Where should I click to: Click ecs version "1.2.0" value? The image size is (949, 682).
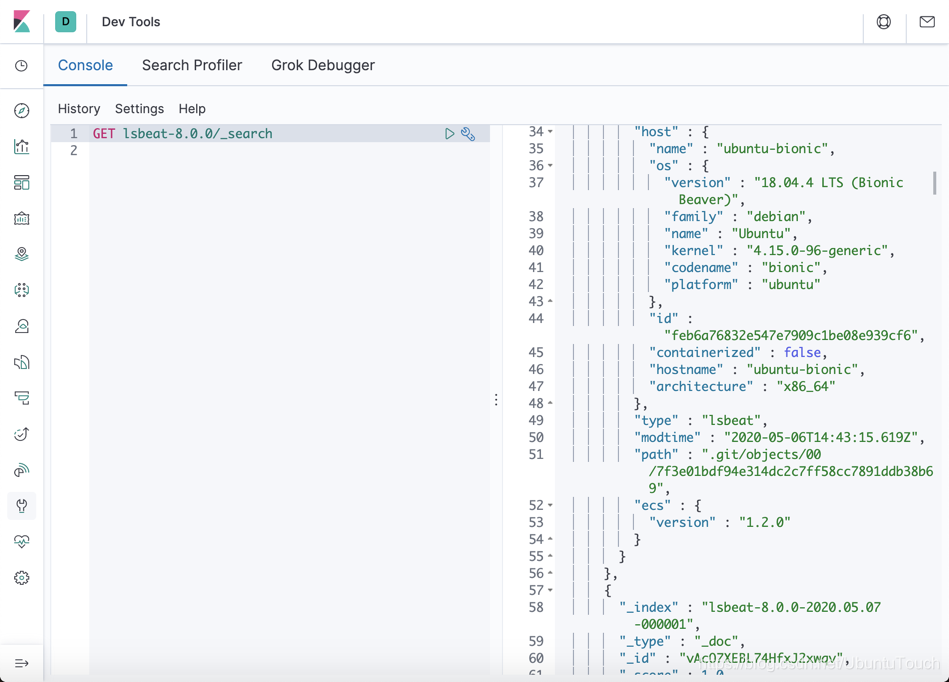[x=764, y=522]
